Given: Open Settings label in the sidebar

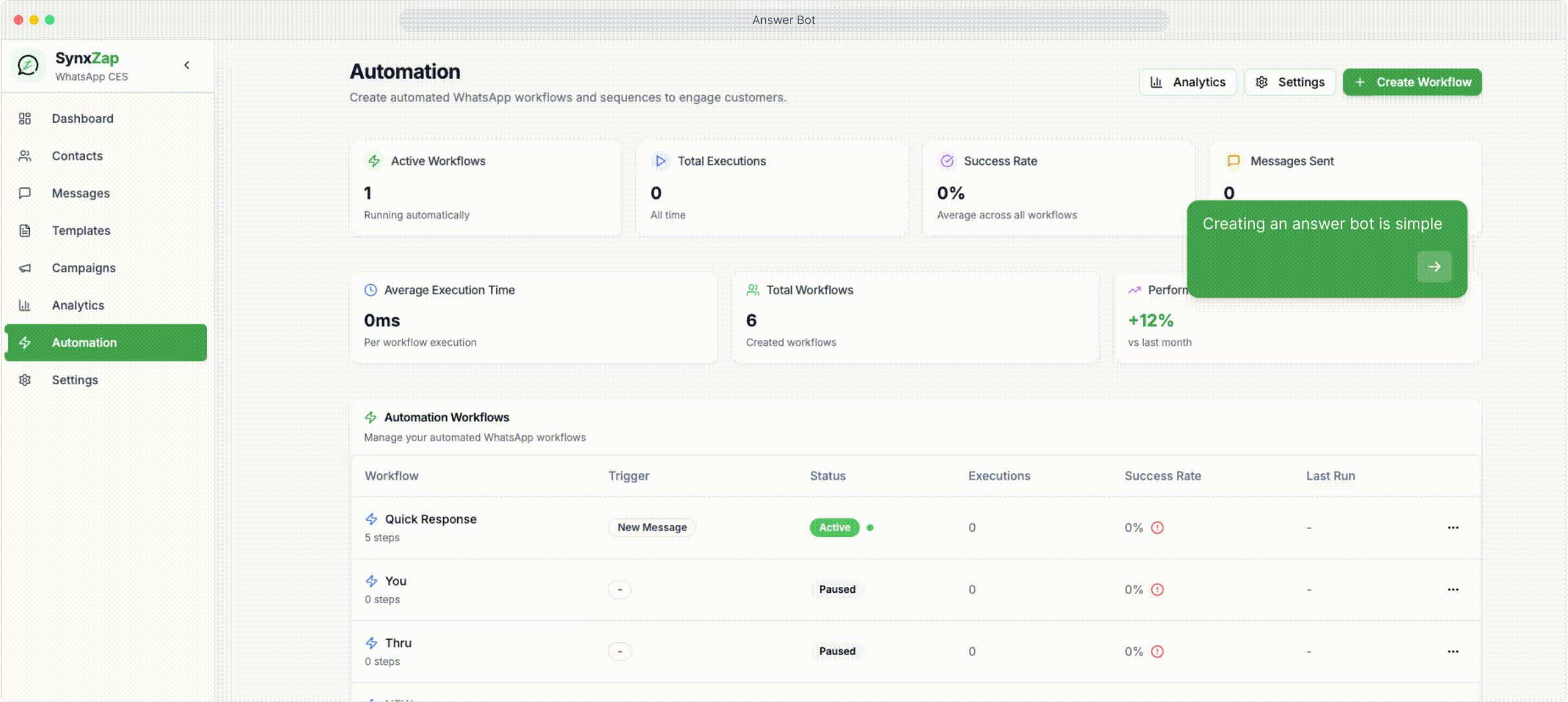Looking at the screenshot, I should pyautogui.click(x=75, y=380).
